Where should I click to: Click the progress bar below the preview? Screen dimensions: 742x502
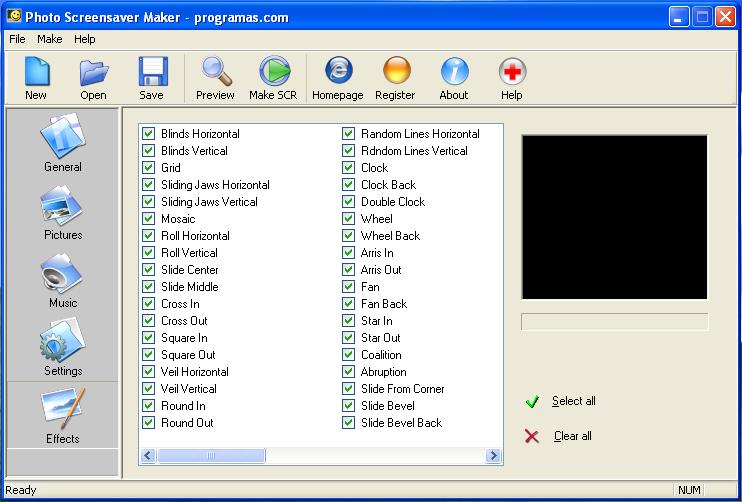[614, 322]
